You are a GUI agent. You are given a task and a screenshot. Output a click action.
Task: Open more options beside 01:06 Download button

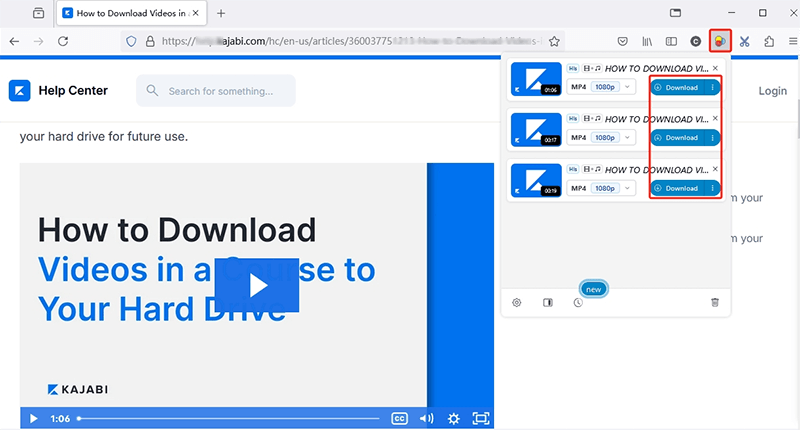tap(713, 88)
